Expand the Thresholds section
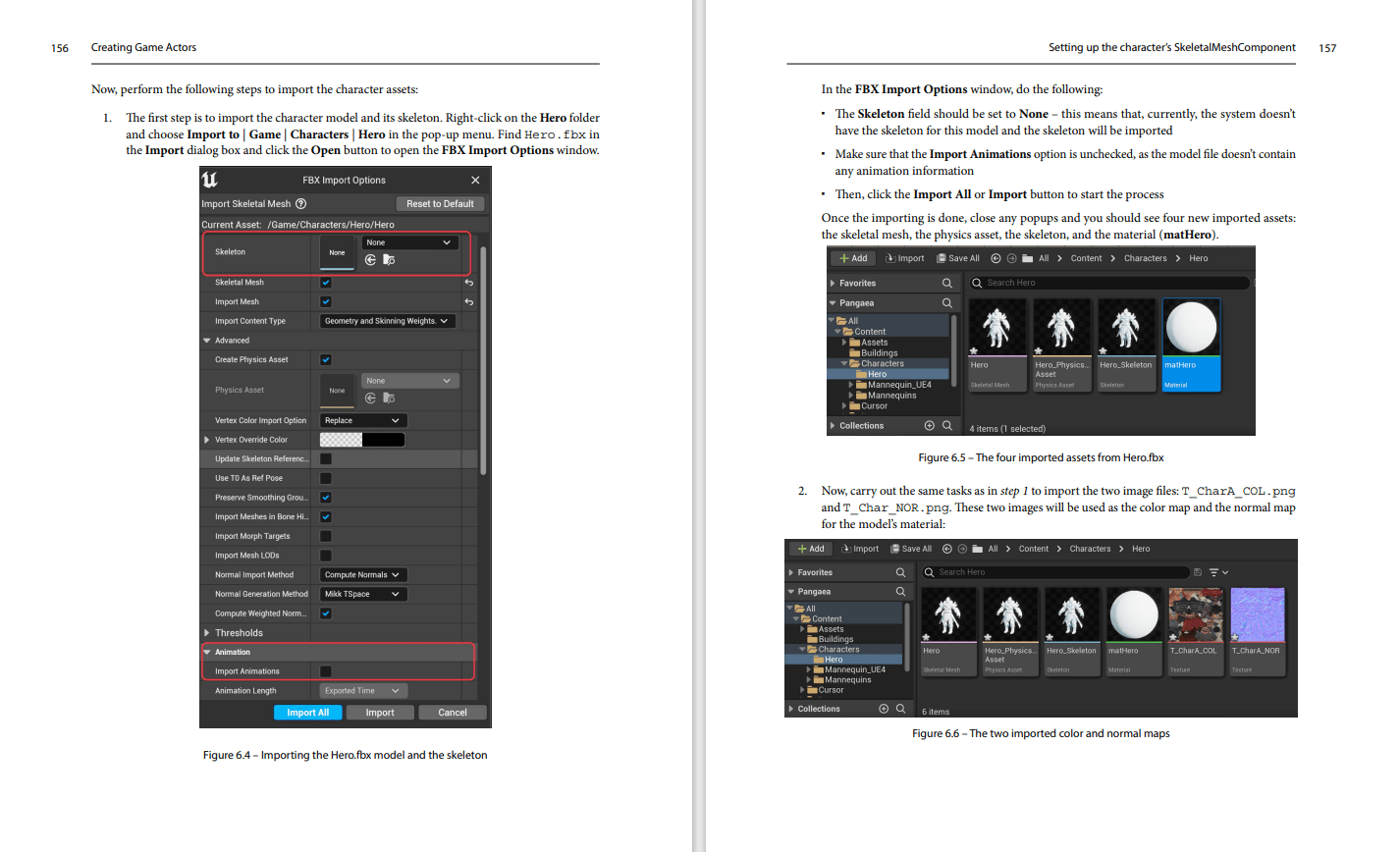1400x852 pixels. tap(207, 633)
